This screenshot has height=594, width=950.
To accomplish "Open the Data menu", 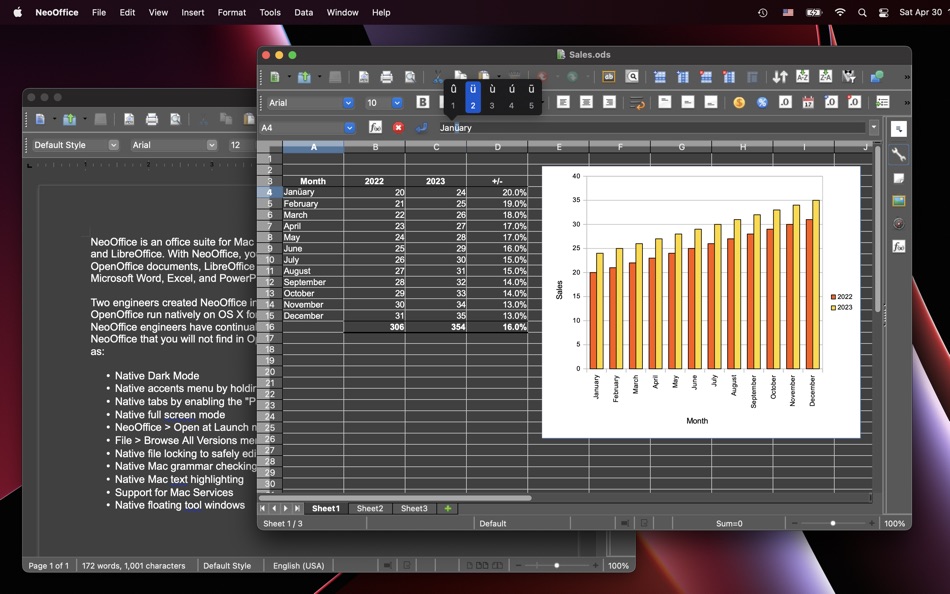I will (304, 12).
